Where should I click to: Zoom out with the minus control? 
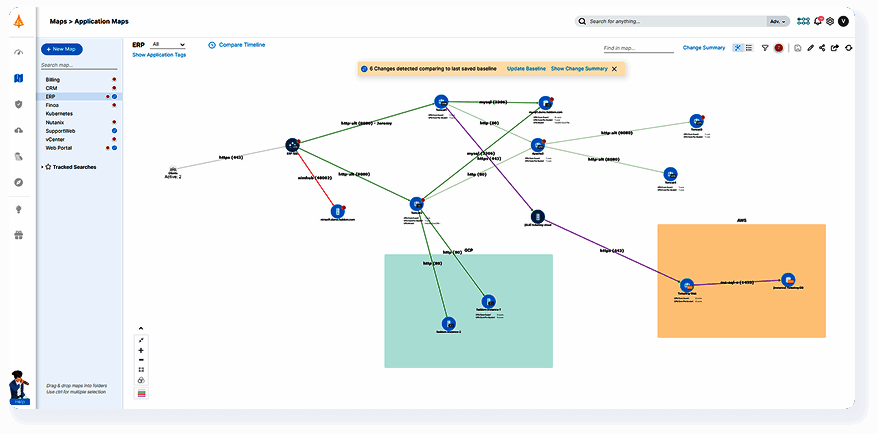[x=141, y=360]
